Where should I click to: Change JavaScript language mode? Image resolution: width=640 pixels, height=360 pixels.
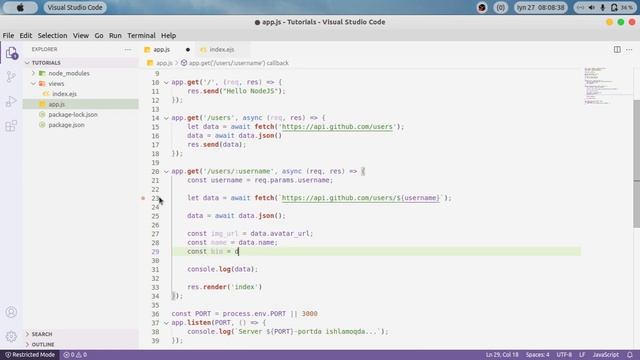[x=605, y=355]
